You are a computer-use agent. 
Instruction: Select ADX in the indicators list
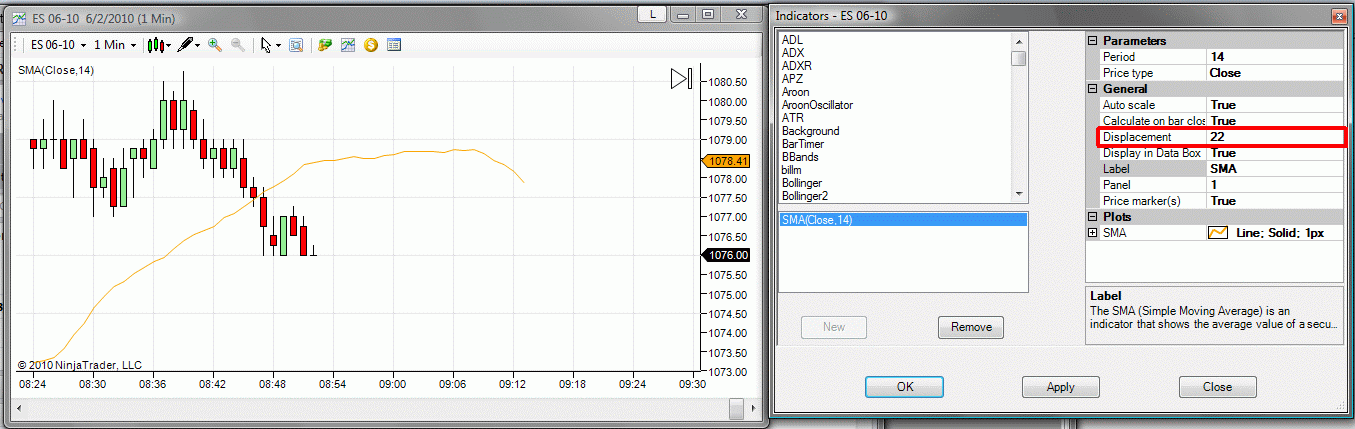click(x=793, y=53)
